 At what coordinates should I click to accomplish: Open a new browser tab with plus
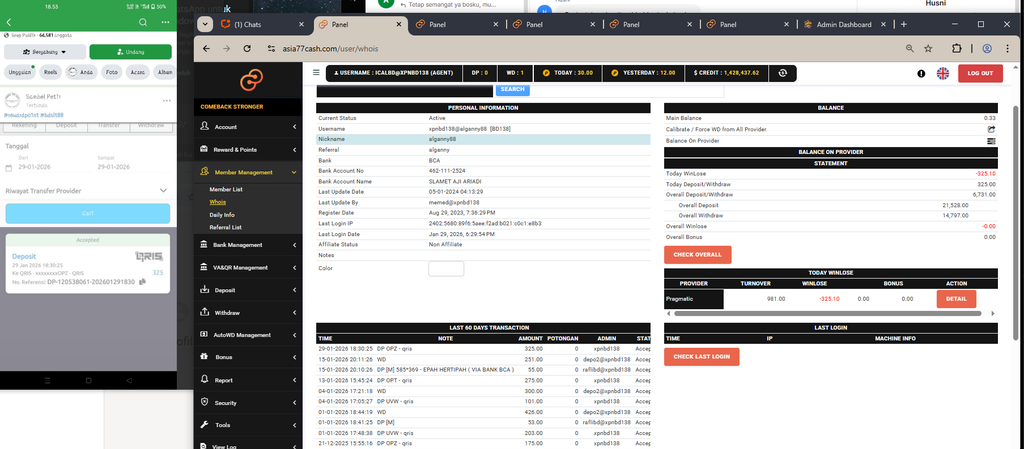pos(904,24)
